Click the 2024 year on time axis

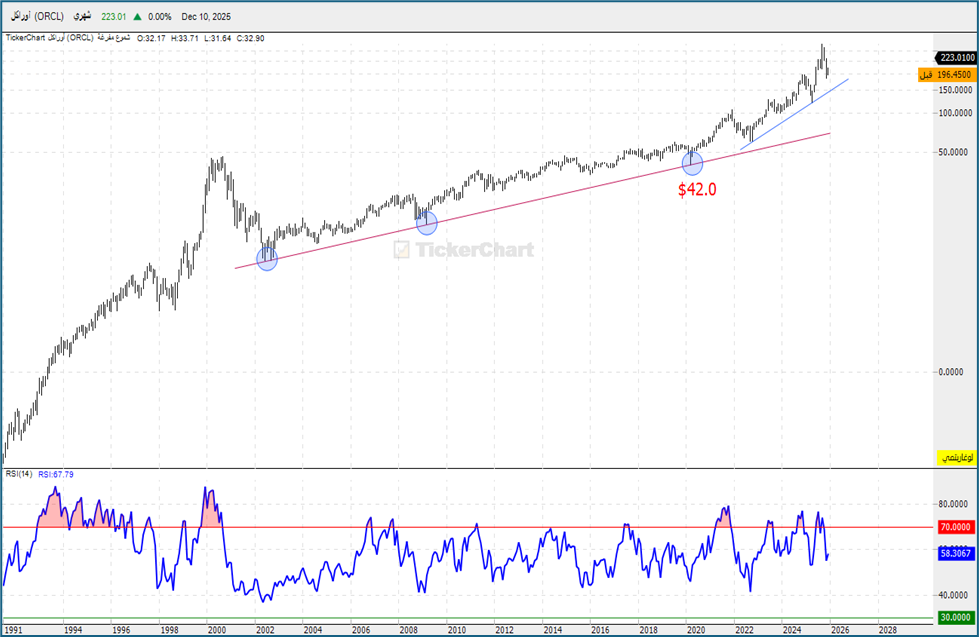tap(792, 630)
